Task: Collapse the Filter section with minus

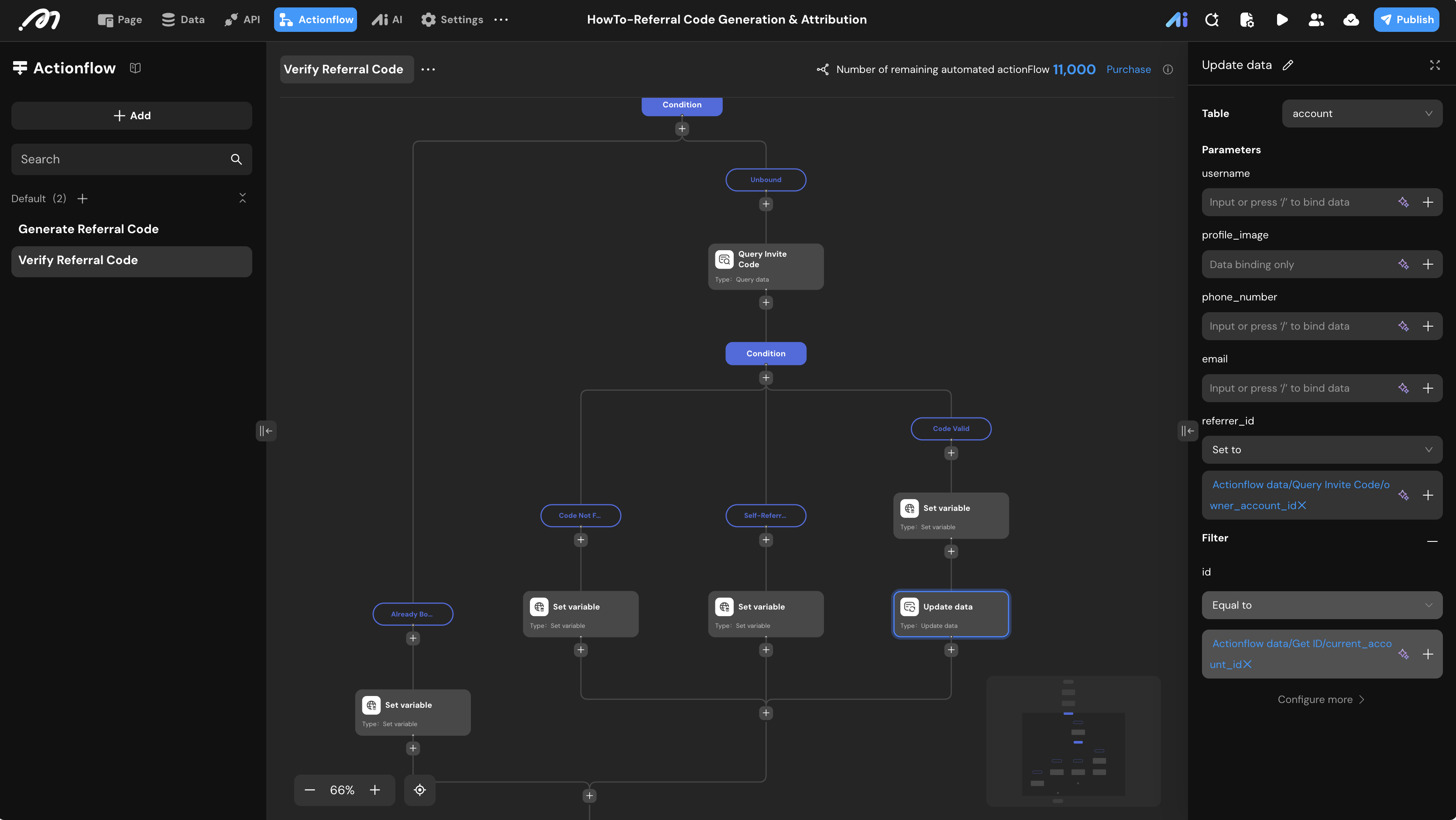Action: (x=1432, y=541)
